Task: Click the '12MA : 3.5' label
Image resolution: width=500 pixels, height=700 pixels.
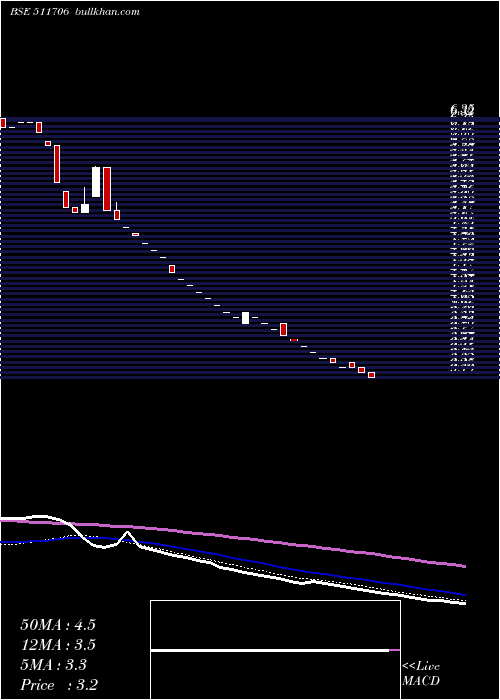Action: tap(58, 645)
